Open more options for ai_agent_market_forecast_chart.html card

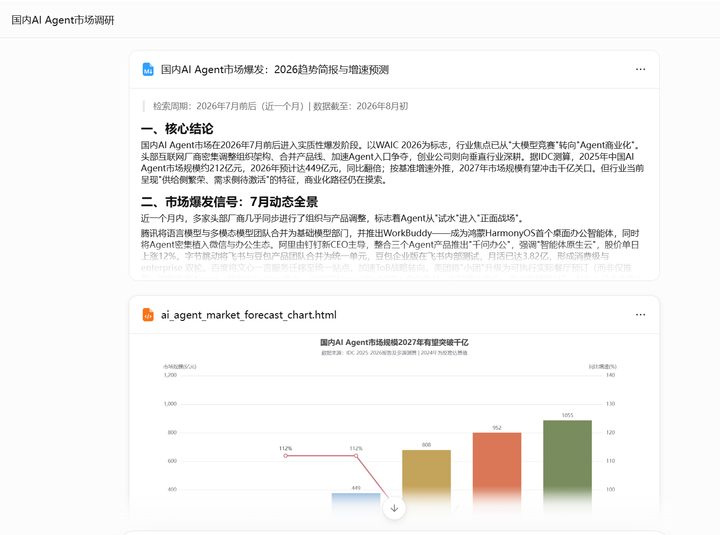coord(640,315)
